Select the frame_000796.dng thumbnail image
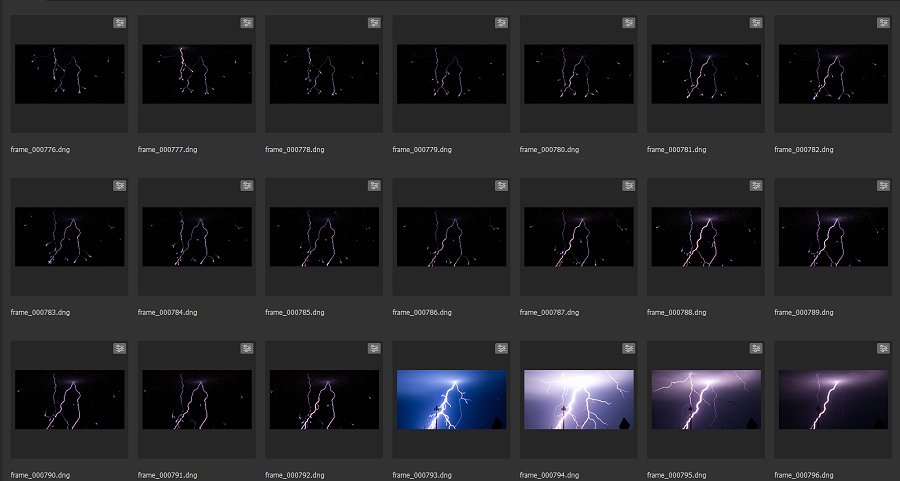 click(x=833, y=399)
